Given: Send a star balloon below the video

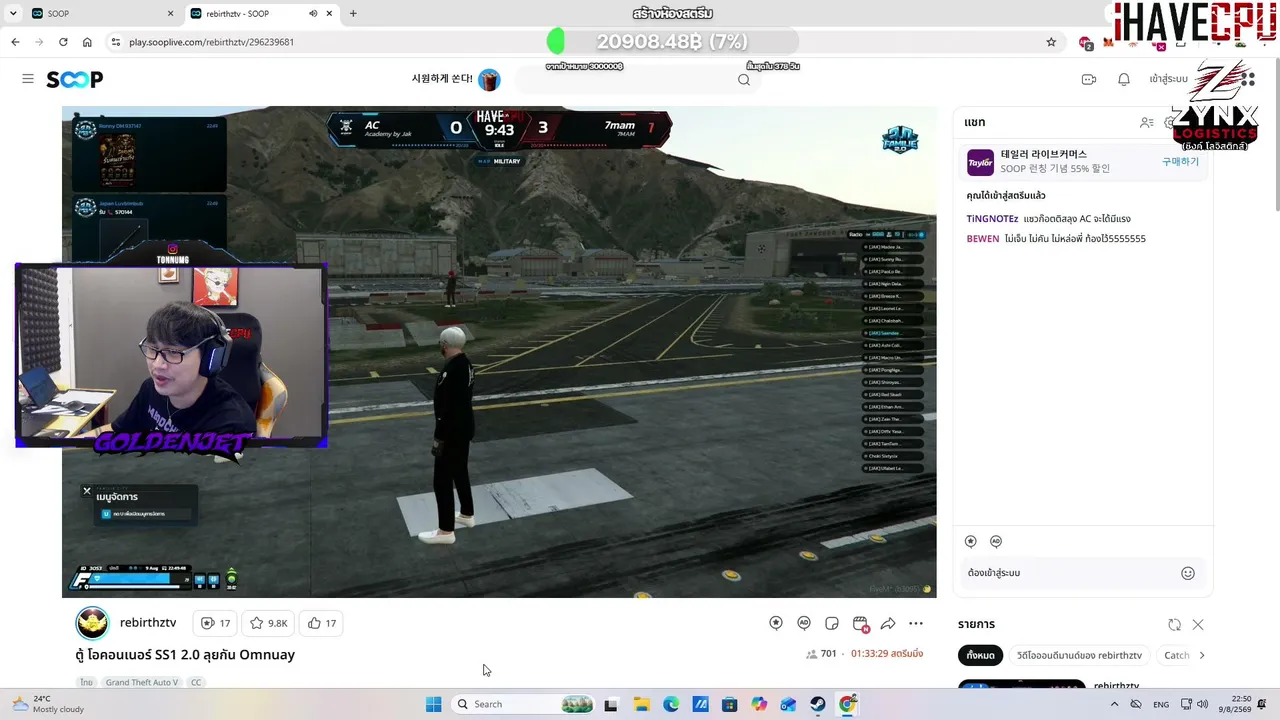Looking at the screenshot, I should (x=776, y=623).
